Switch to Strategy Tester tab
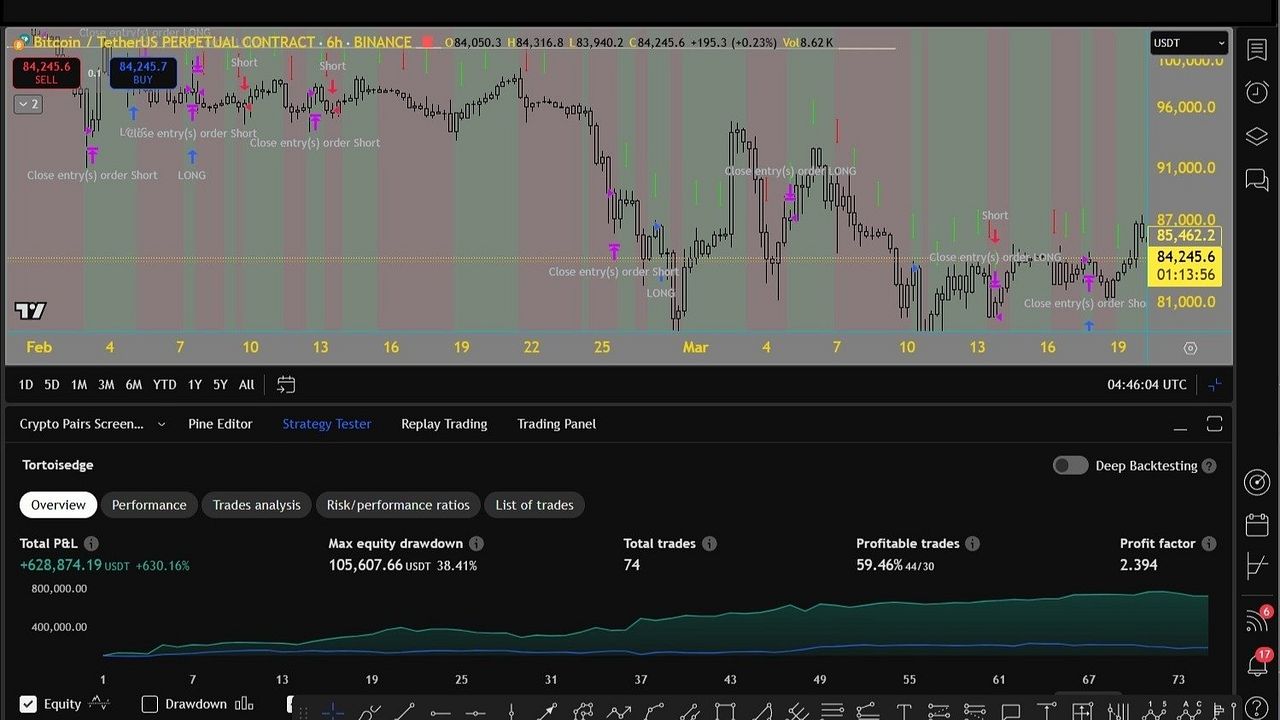The height and width of the screenshot is (720, 1280). 327,424
